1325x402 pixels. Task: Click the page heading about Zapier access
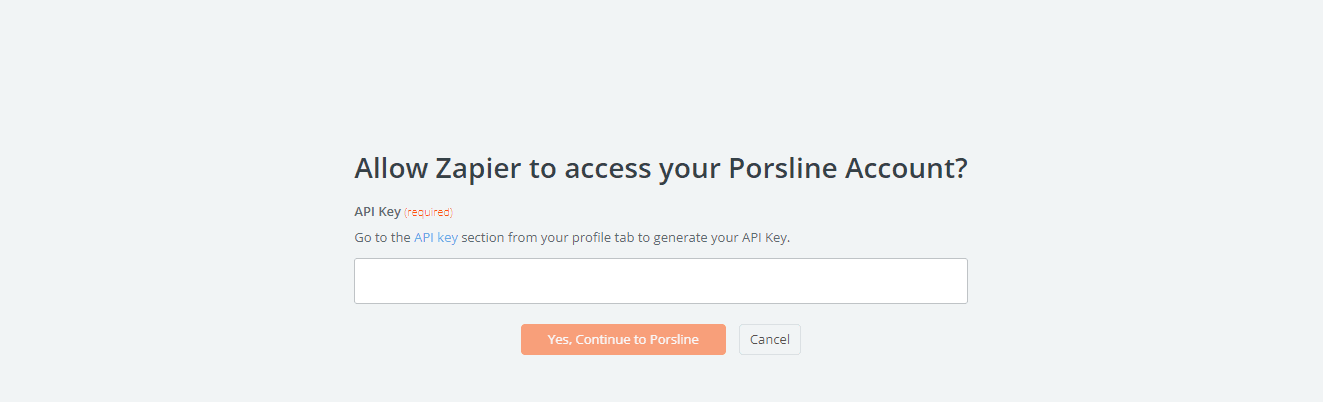click(x=660, y=168)
